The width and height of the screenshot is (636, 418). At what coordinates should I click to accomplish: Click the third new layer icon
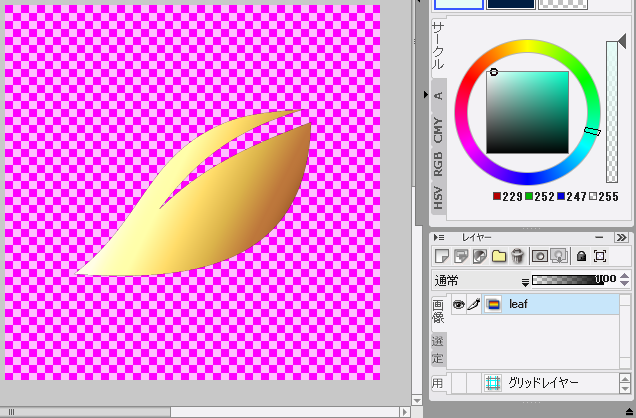click(x=479, y=257)
